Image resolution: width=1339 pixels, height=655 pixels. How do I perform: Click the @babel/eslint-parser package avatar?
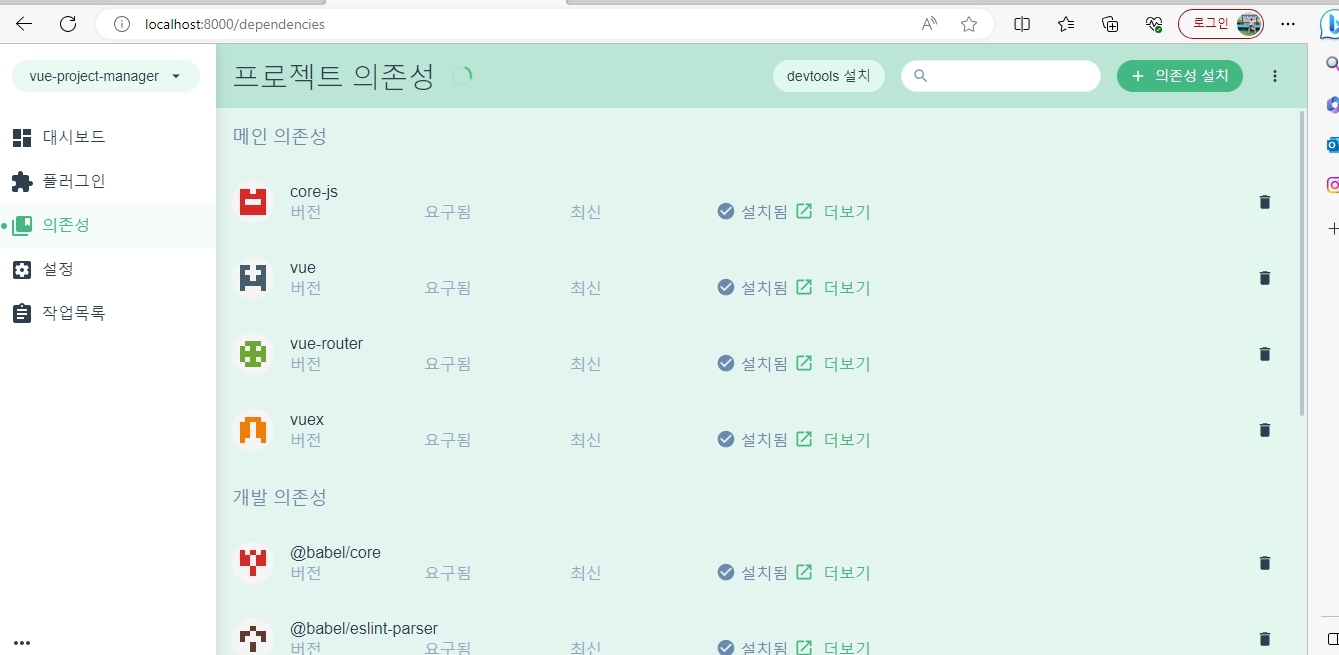pyautogui.click(x=253, y=637)
